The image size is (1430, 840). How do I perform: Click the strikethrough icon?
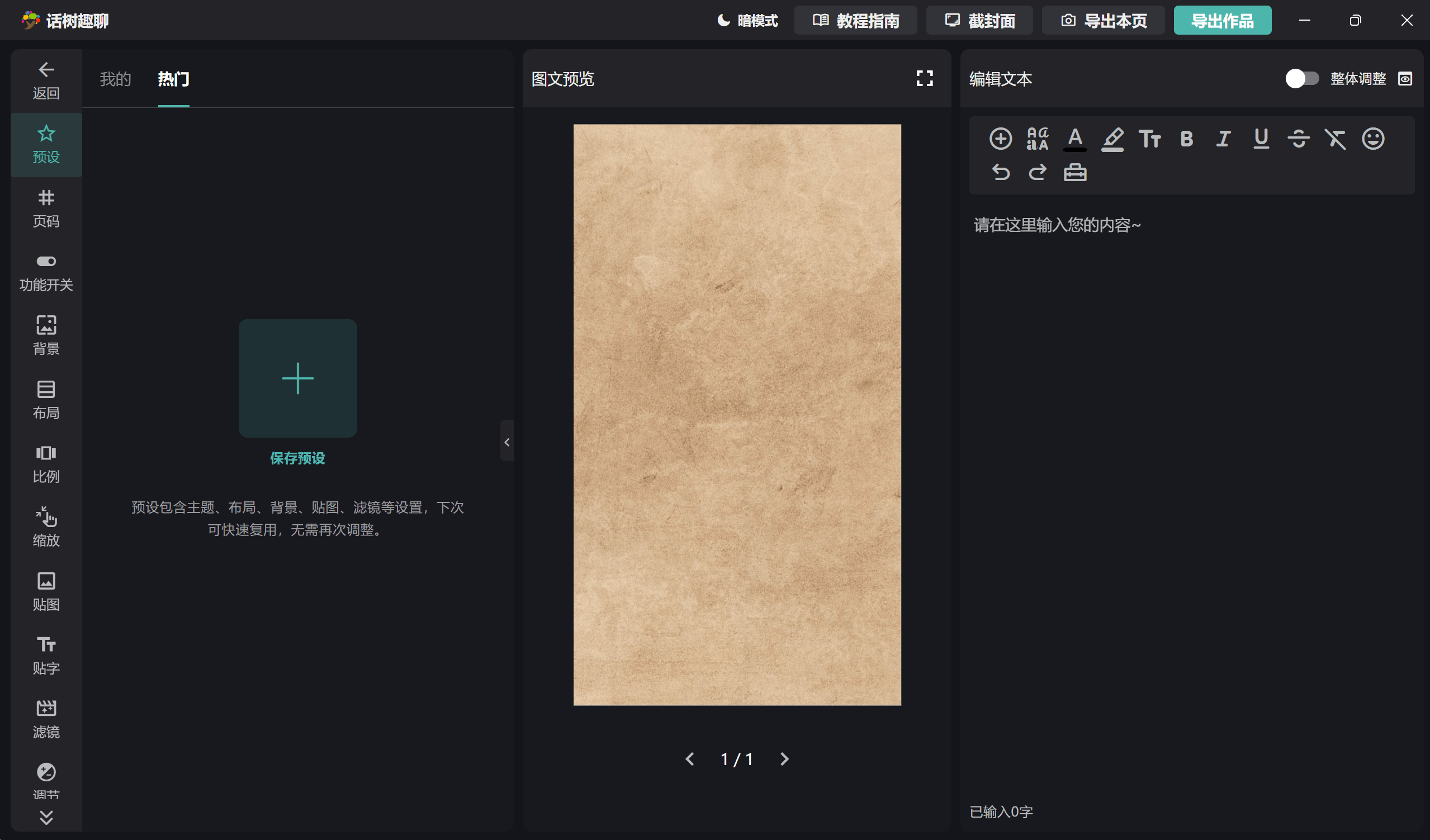tap(1299, 139)
